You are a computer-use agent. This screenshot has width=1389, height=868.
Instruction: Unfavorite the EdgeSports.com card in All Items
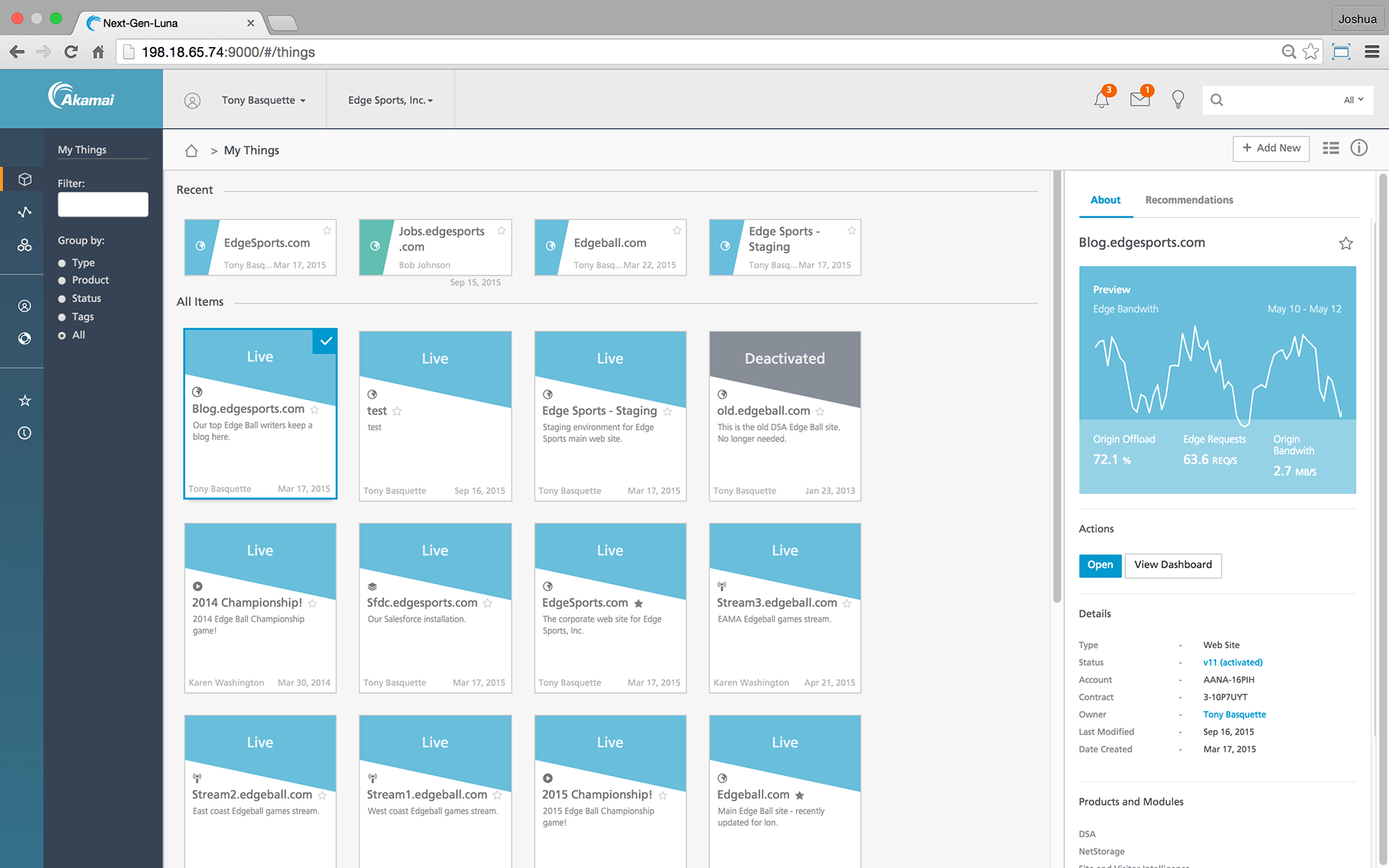click(639, 603)
